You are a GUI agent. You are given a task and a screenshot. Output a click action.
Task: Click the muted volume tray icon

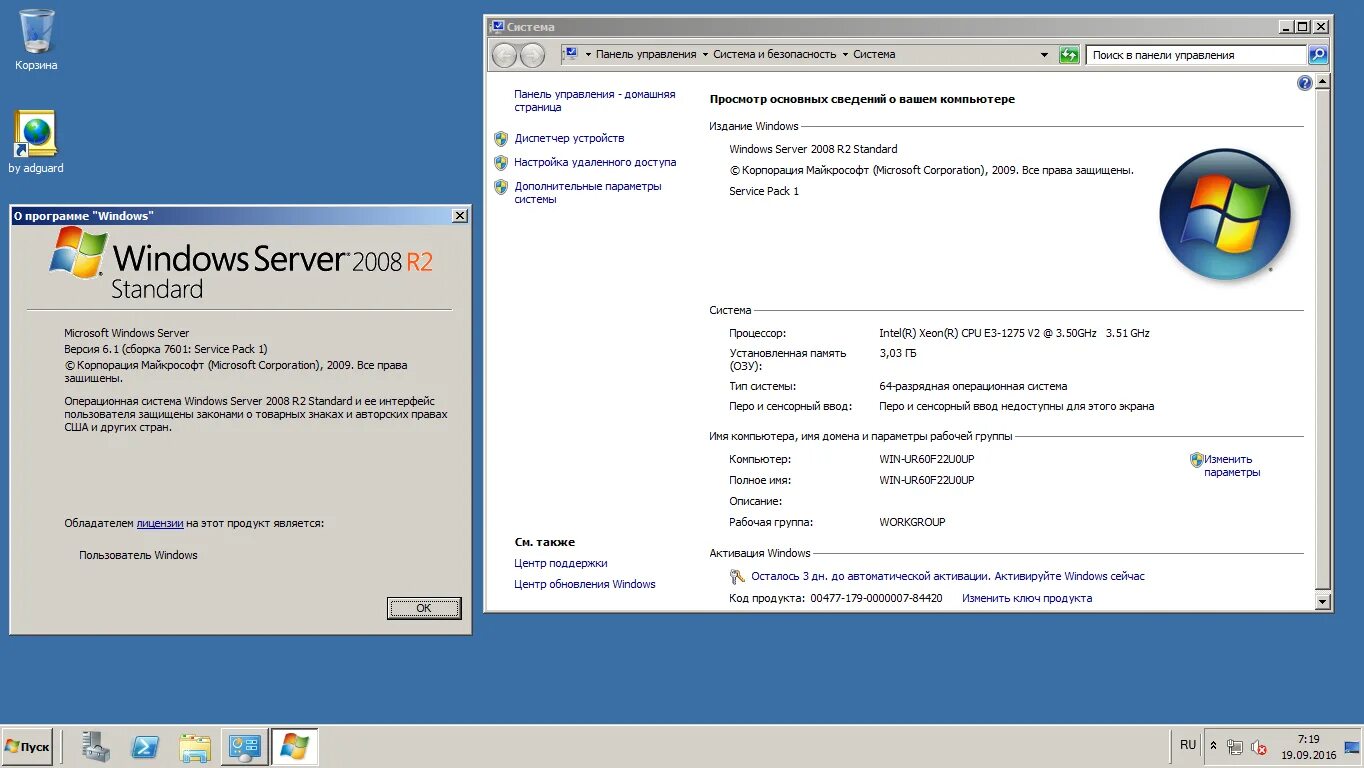pos(1258,746)
